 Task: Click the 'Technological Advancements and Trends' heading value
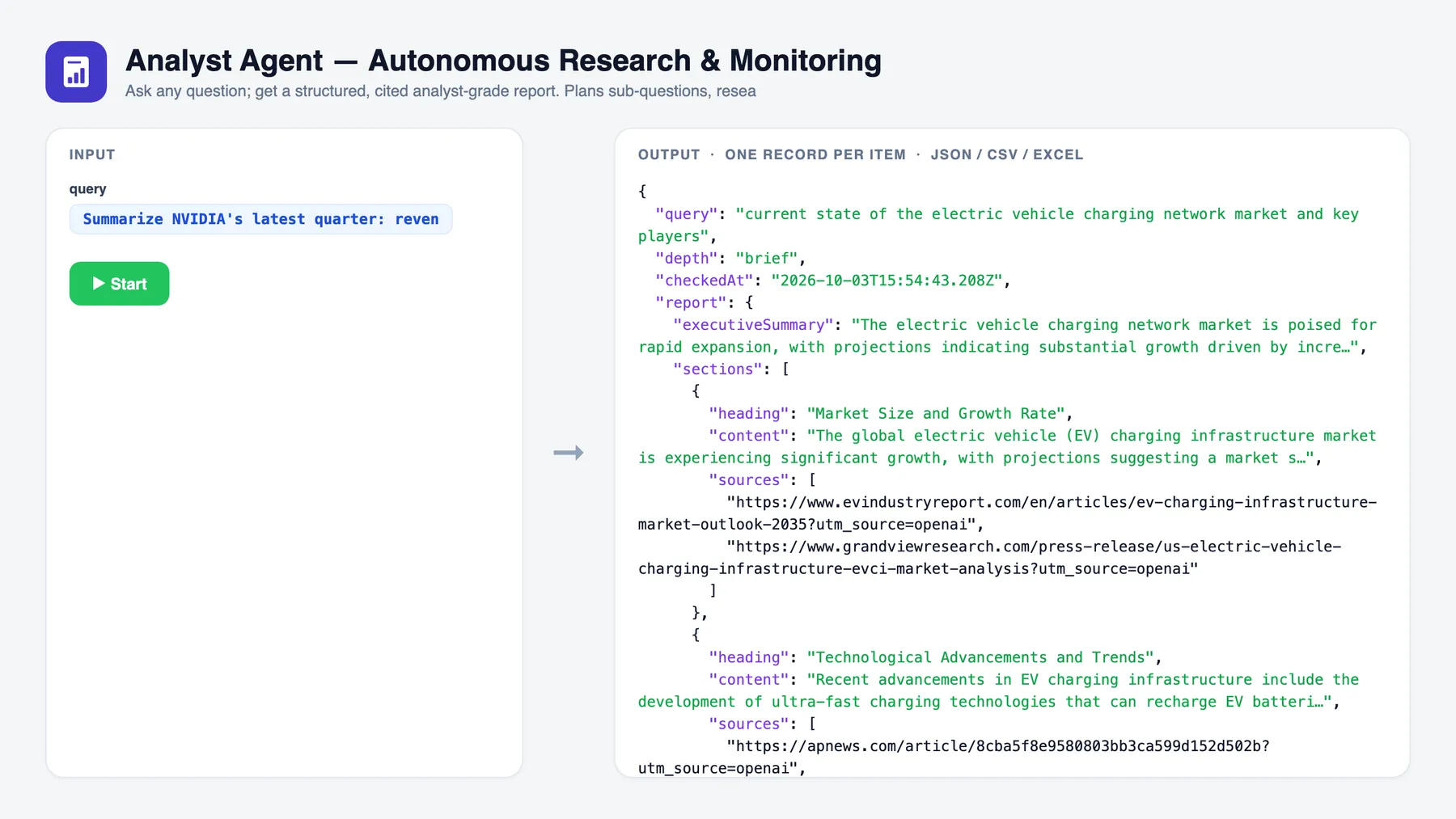click(980, 658)
